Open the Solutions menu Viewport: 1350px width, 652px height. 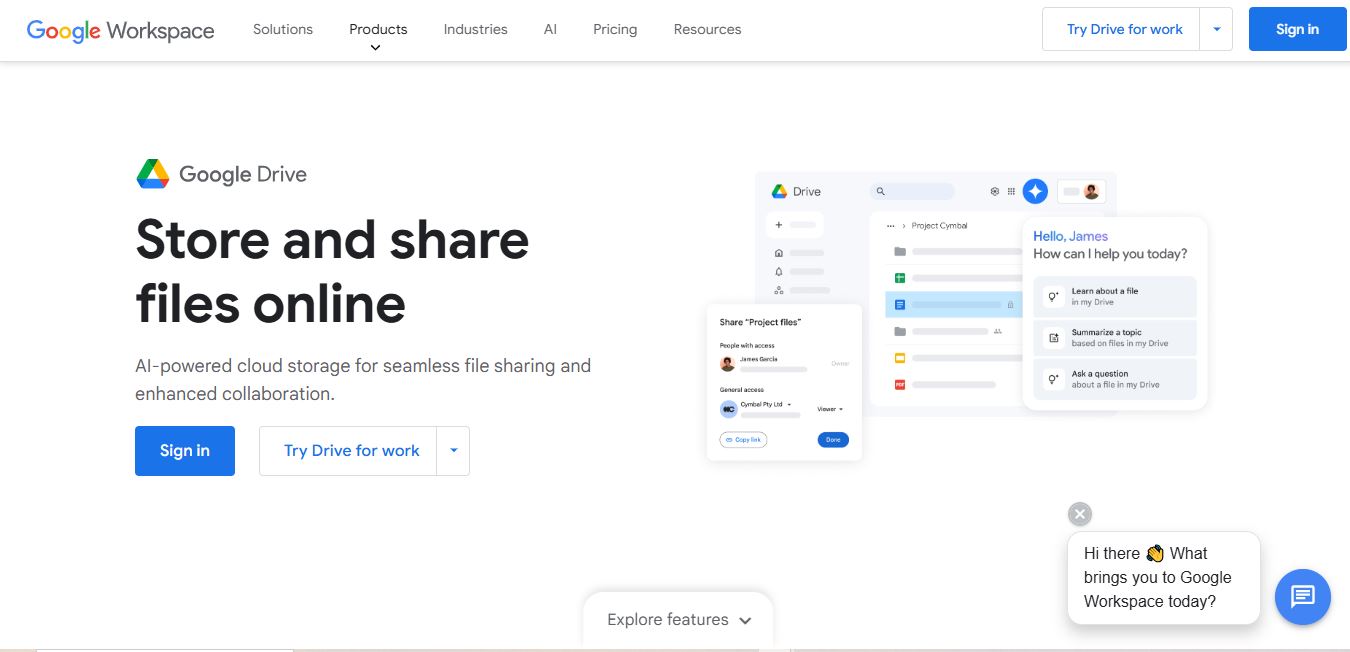point(283,29)
